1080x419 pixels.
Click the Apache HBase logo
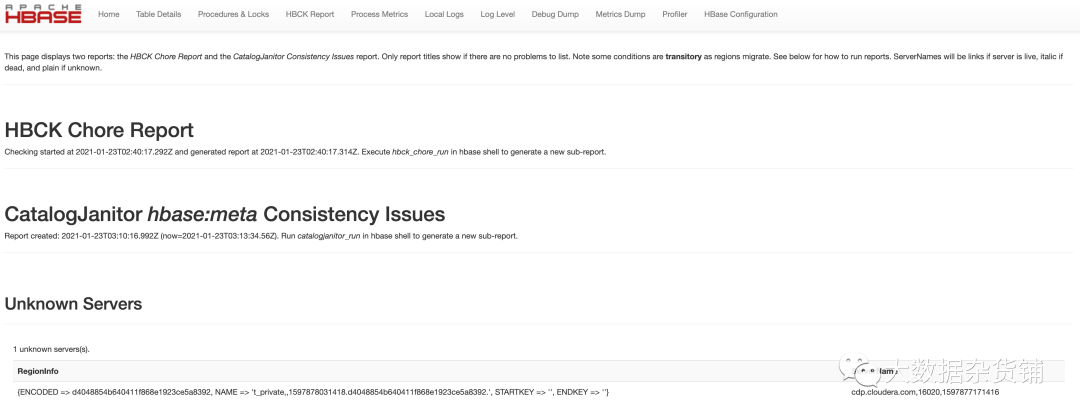point(43,14)
